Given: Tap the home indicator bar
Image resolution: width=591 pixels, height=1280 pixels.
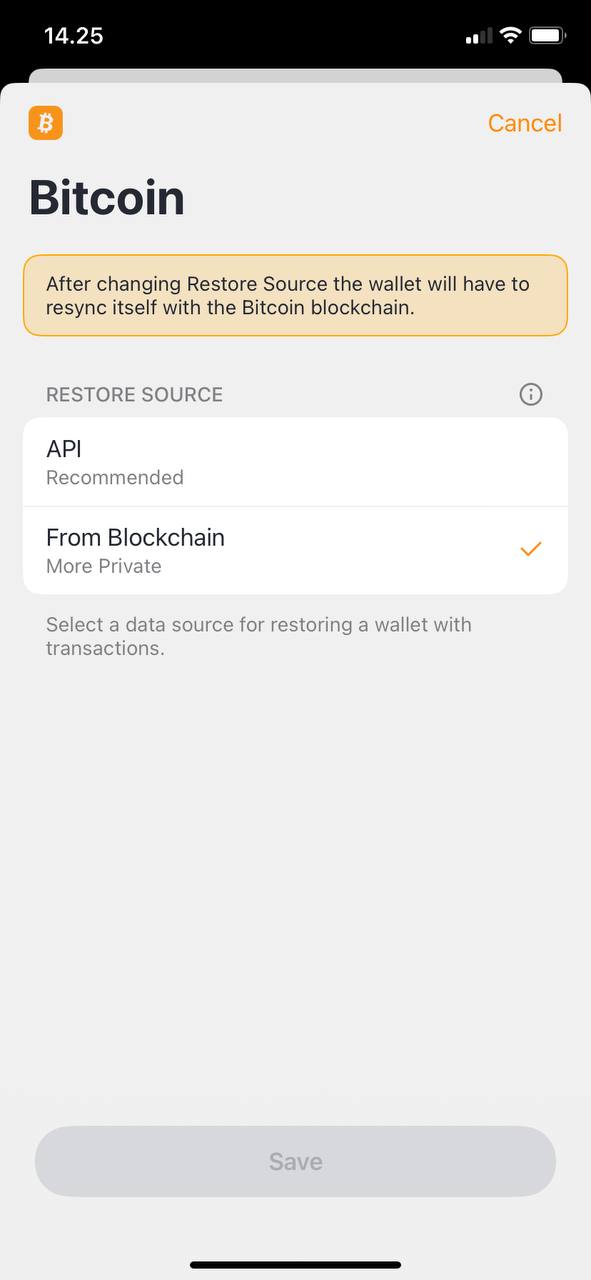Looking at the screenshot, I should point(295,1265).
